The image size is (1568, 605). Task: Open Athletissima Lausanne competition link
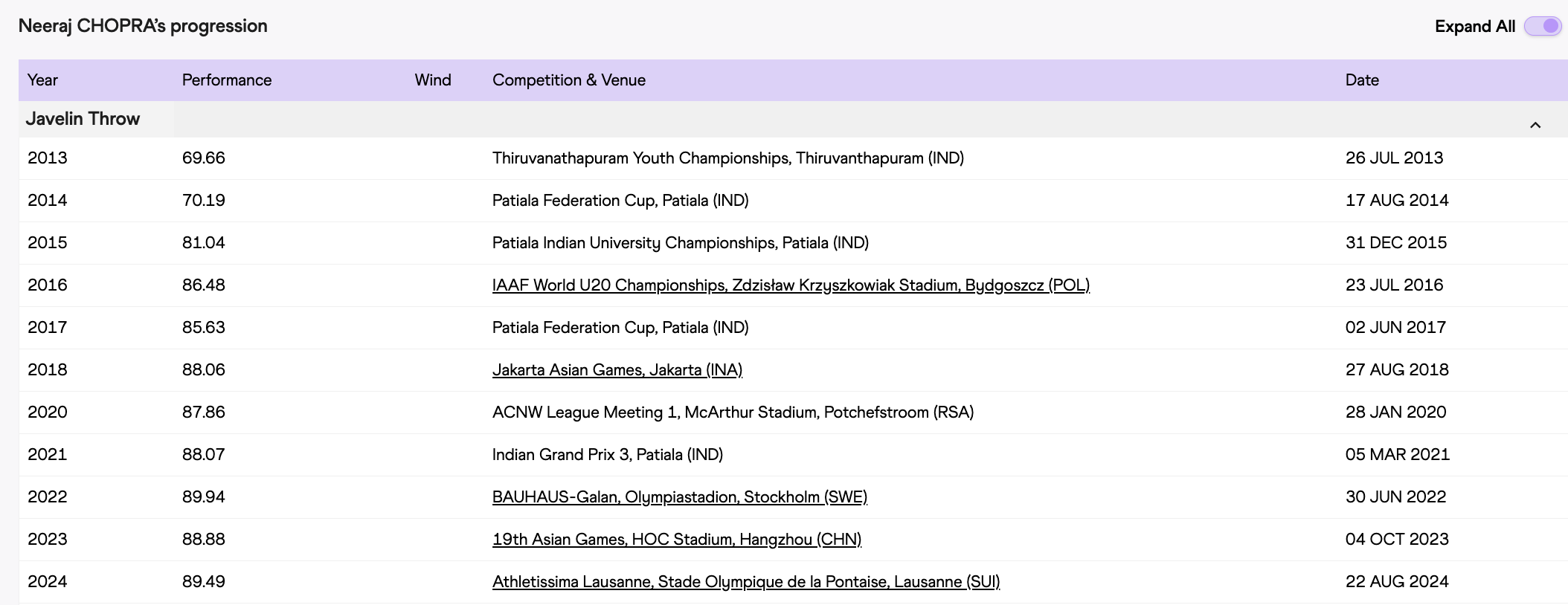click(x=746, y=582)
